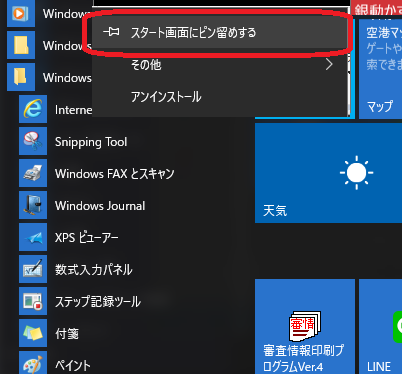Expand その他 submenu chevron arrow
Screen dimensions: 402x374
point(329,64)
